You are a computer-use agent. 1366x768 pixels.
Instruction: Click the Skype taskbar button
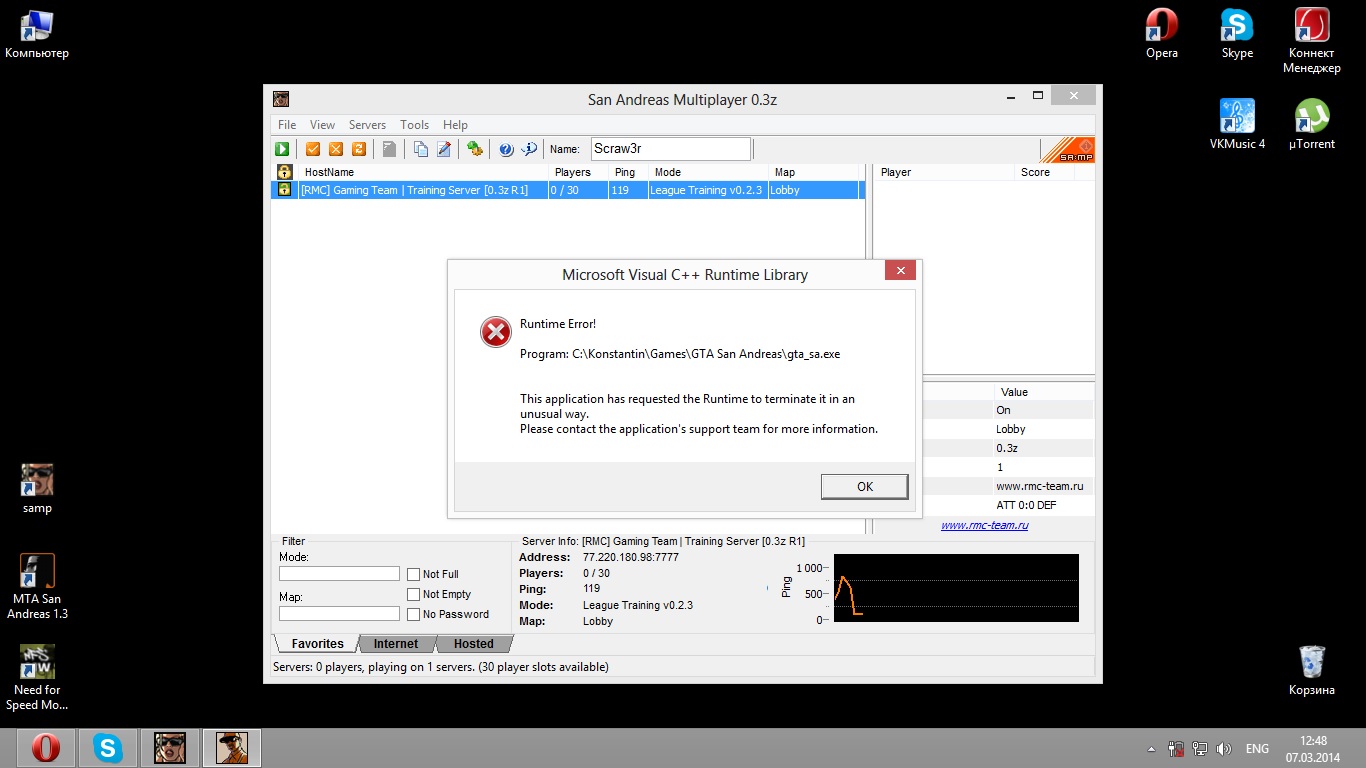click(x=107, y=748)
